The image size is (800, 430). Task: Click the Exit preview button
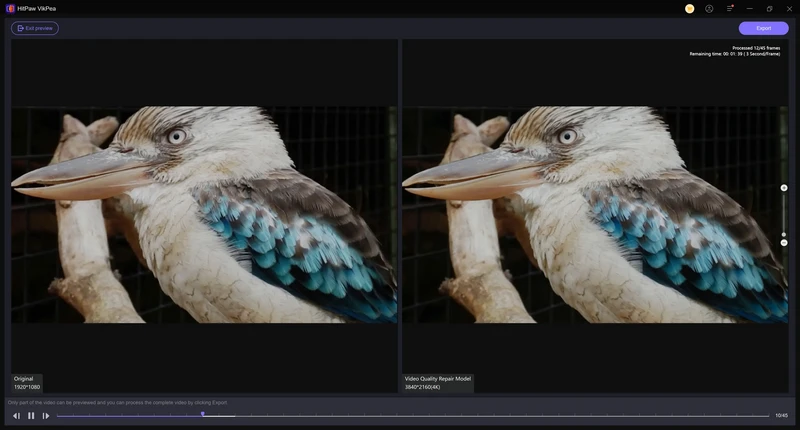point(35,28)
